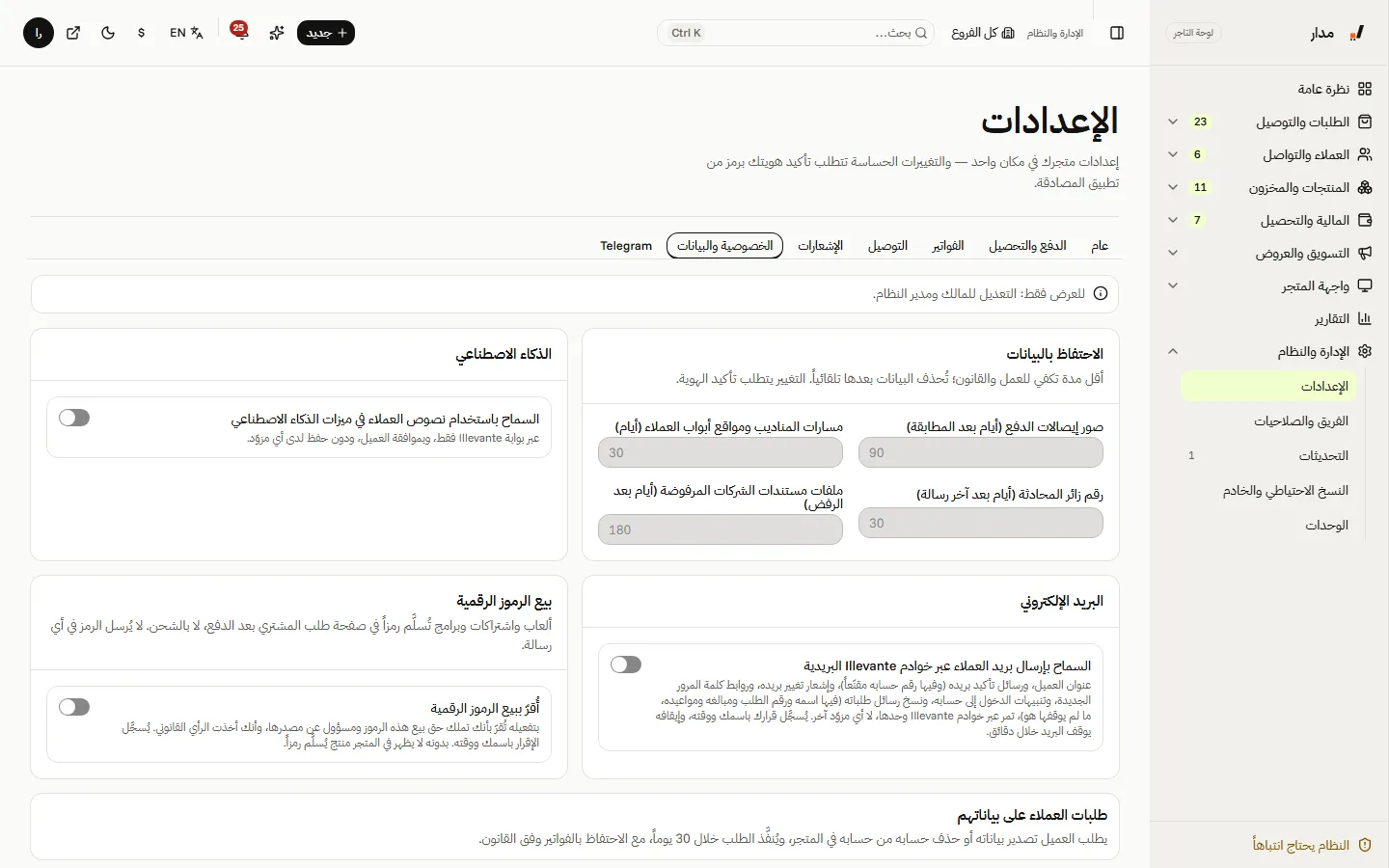
Task: Click the المنتجات والمخزون boxes icon
Action: 1365,187
